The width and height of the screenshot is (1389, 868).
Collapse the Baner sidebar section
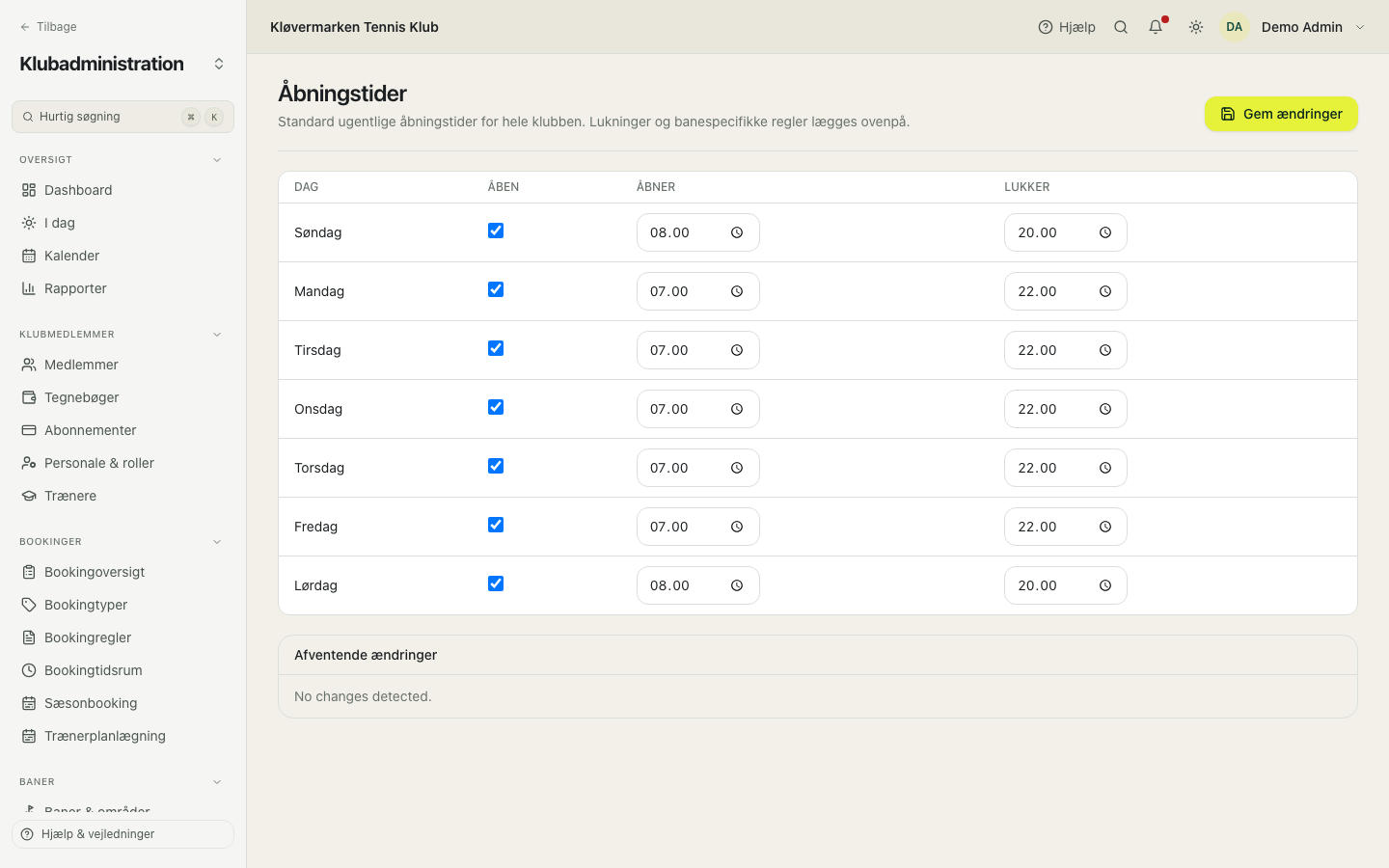217,782
